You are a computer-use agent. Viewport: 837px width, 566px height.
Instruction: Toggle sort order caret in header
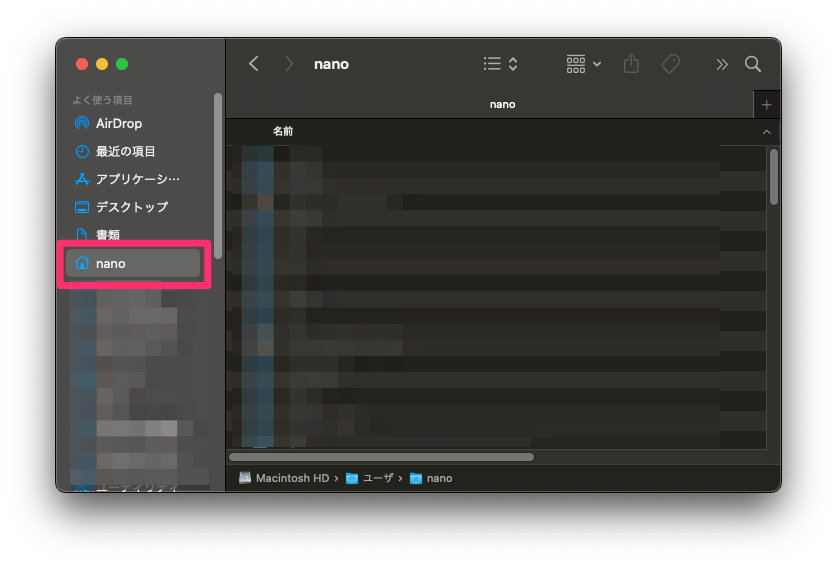tap(766, 132)
